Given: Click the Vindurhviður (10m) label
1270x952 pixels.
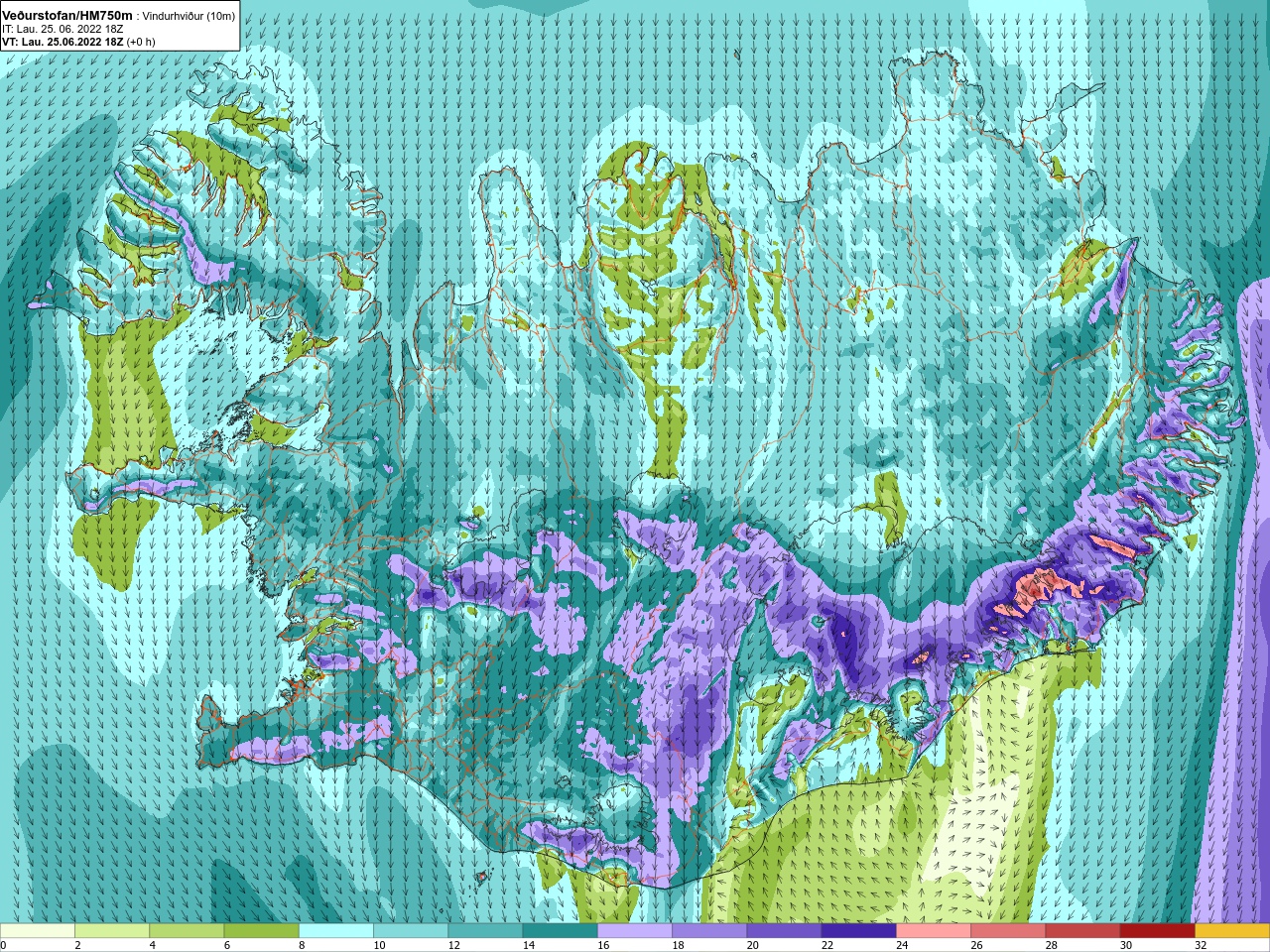Looking at the screenshot, I should coord(190,16).
